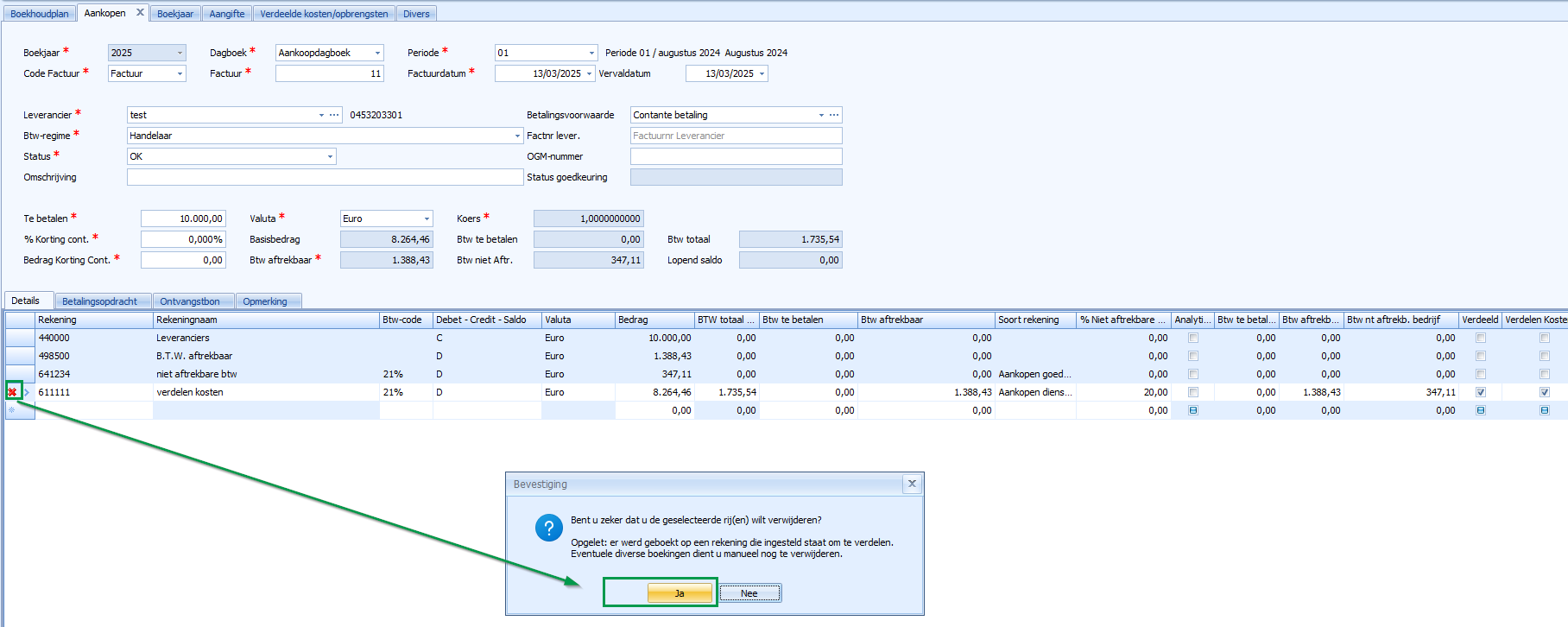Viewport: 1568px width, 627px height.
Task: Click the red delete X on row 611111
Action: point(12,392)
